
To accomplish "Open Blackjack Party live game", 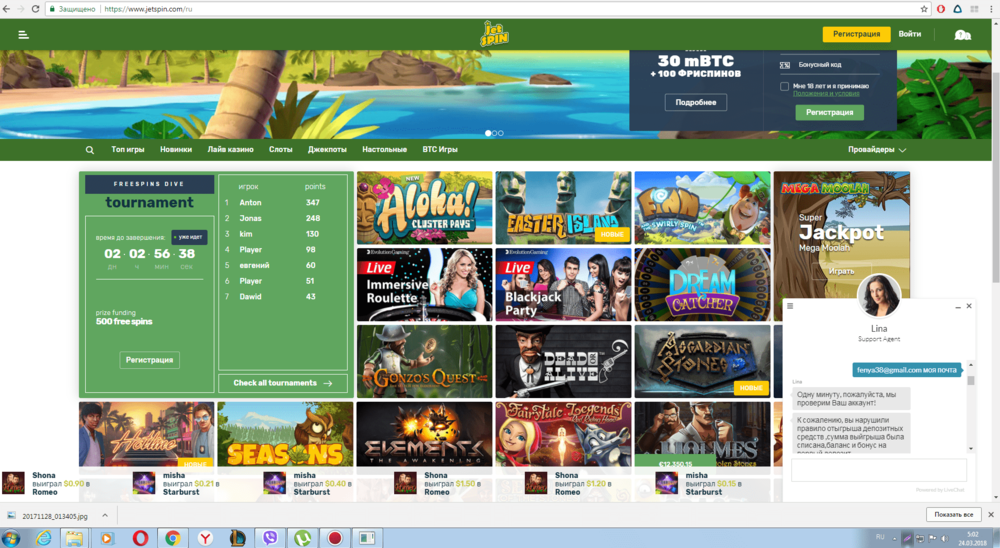I will pyautogui.click(x=563, y=285).
